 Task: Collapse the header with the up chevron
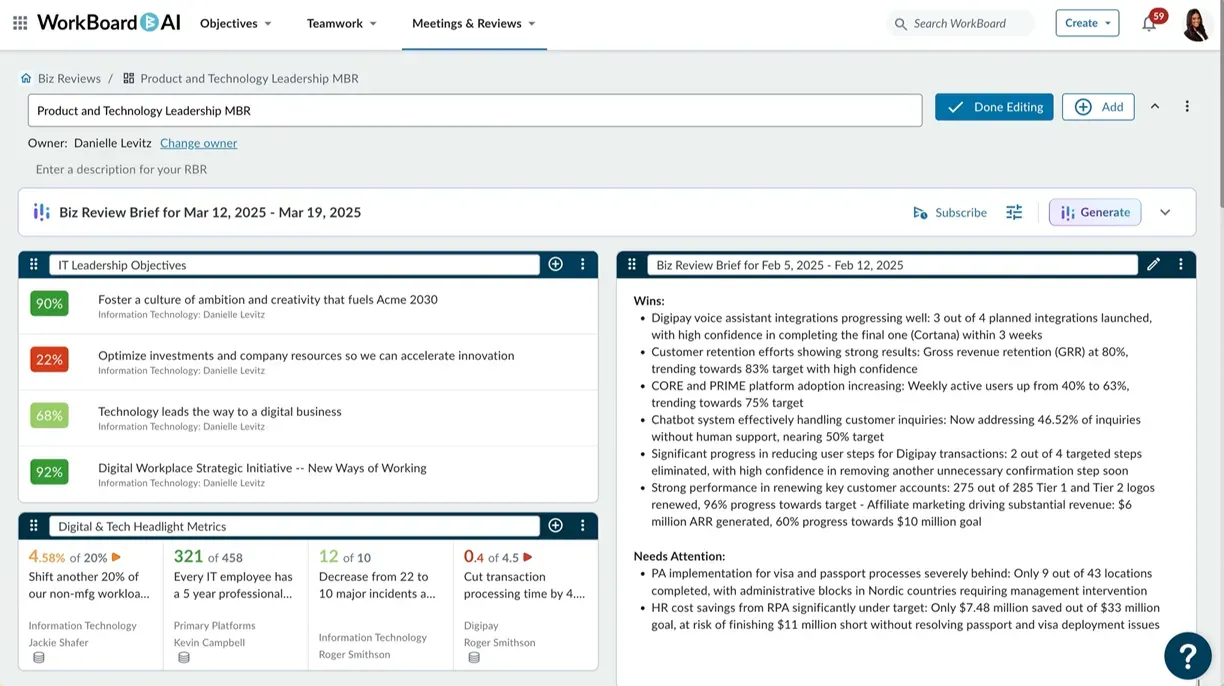coord(1155,107)
